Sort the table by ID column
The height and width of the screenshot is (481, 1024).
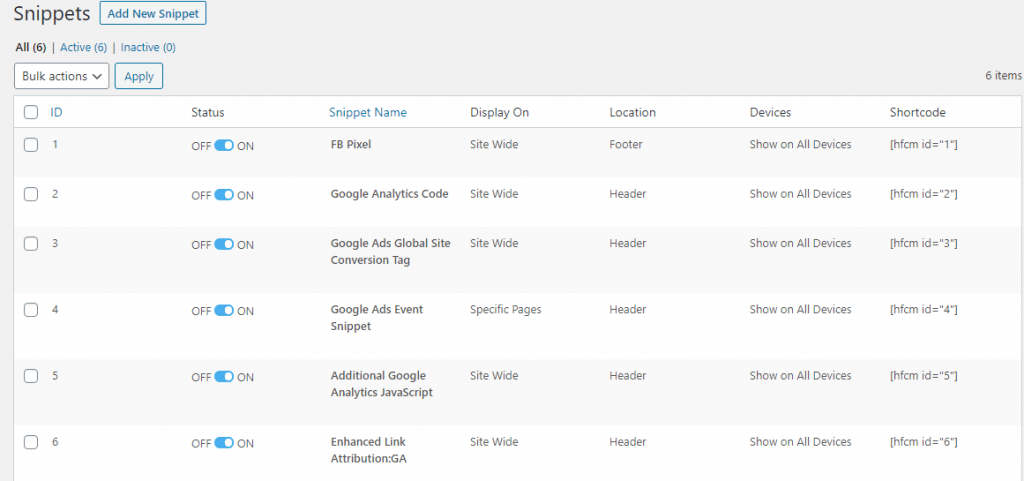click(x=57, y=113)
